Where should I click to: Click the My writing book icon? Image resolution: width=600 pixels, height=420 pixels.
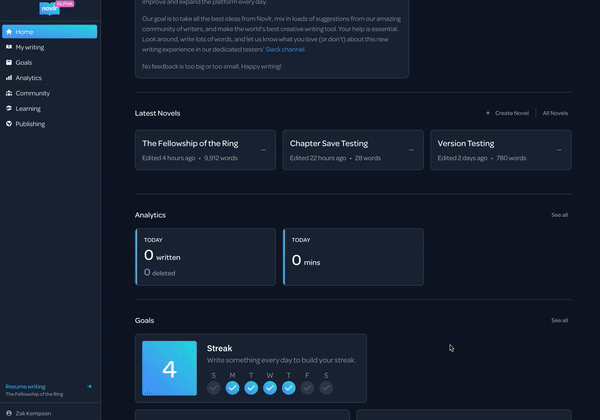[9, 47]
